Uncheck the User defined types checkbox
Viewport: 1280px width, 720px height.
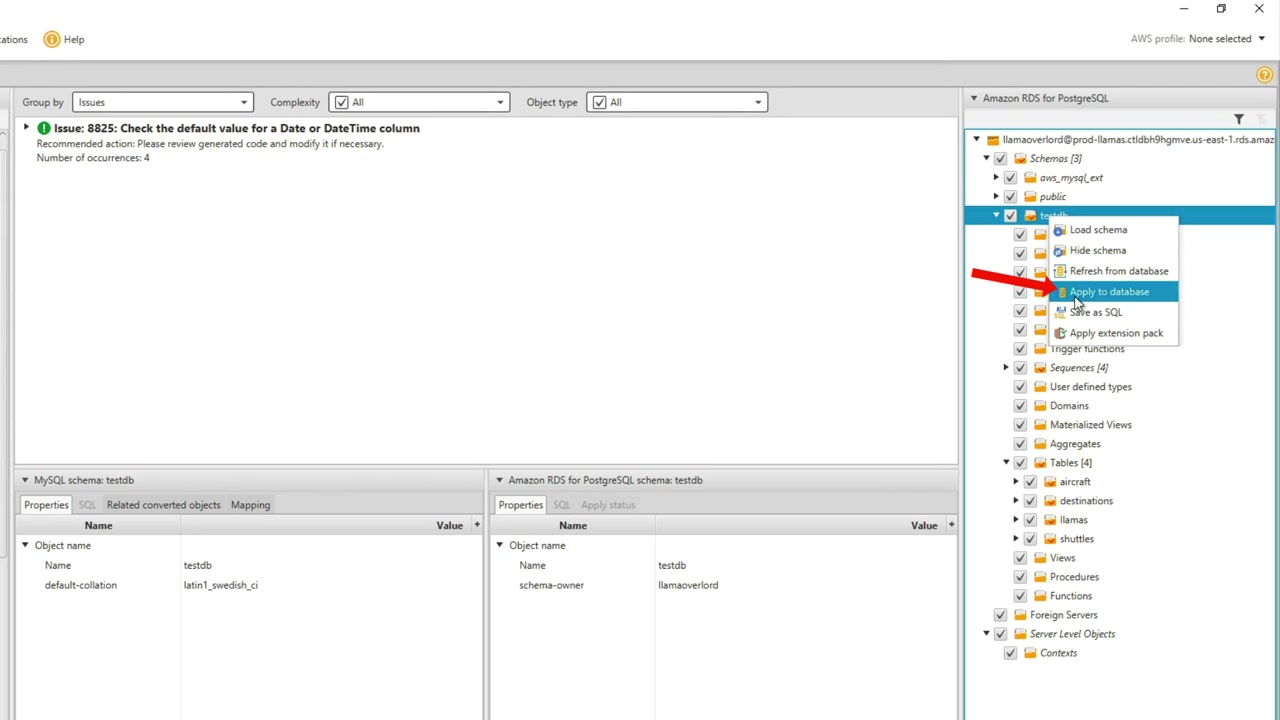tap(1021, 387)
